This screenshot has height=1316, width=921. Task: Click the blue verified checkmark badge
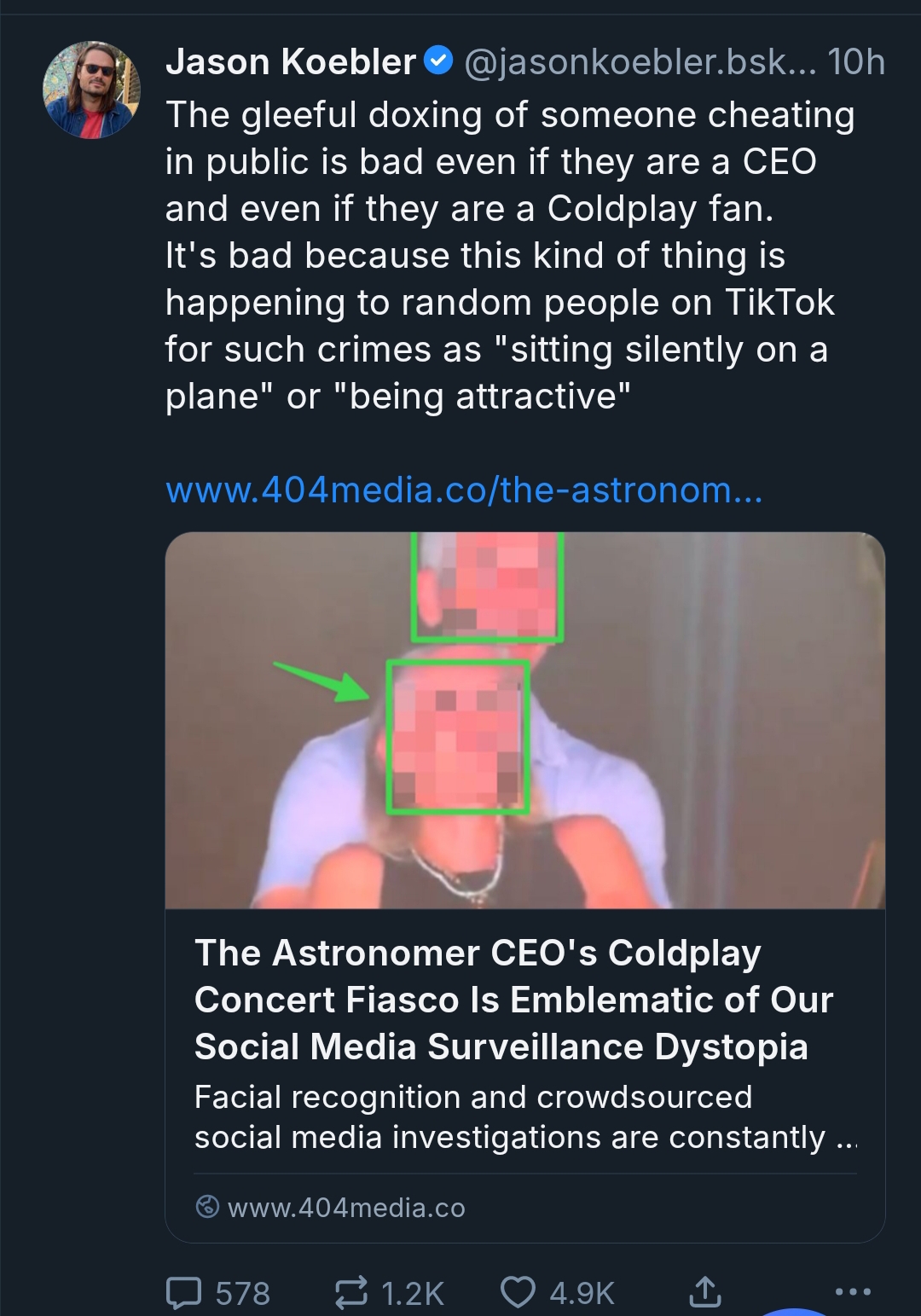pyautogui.click(x=438, y=61)
